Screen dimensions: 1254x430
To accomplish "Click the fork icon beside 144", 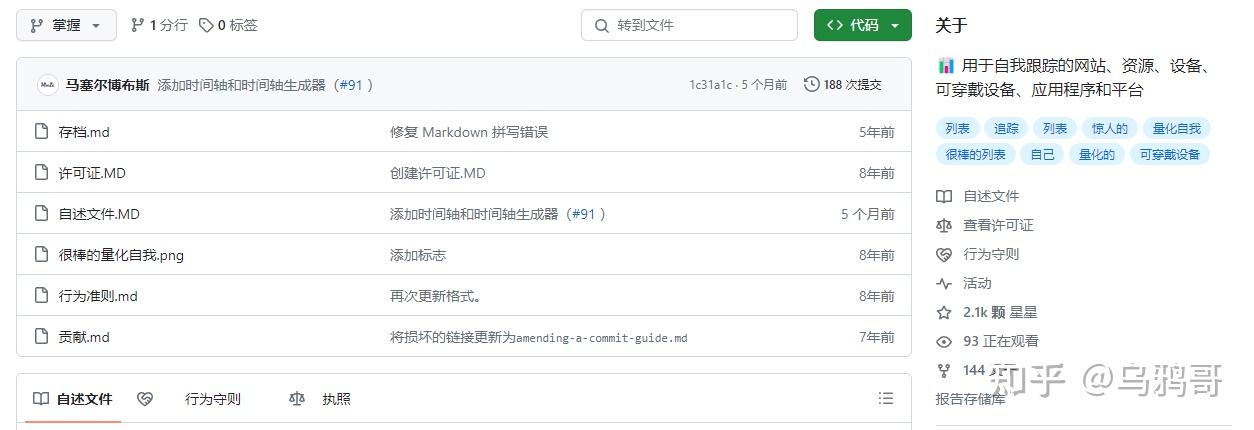I will [944, 370].
